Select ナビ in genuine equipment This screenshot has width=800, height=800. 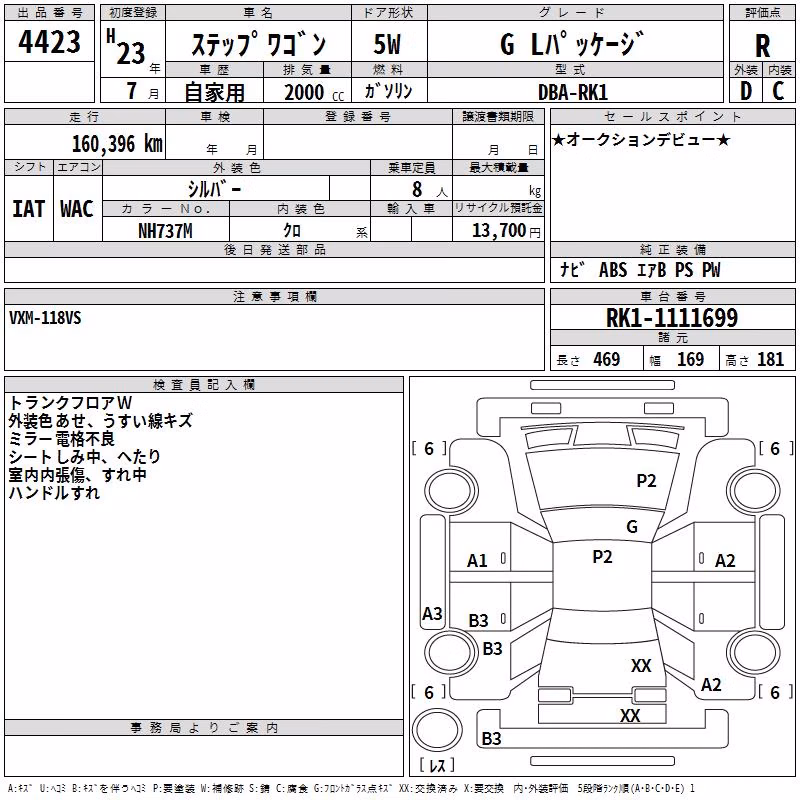[x=570, y=269]
